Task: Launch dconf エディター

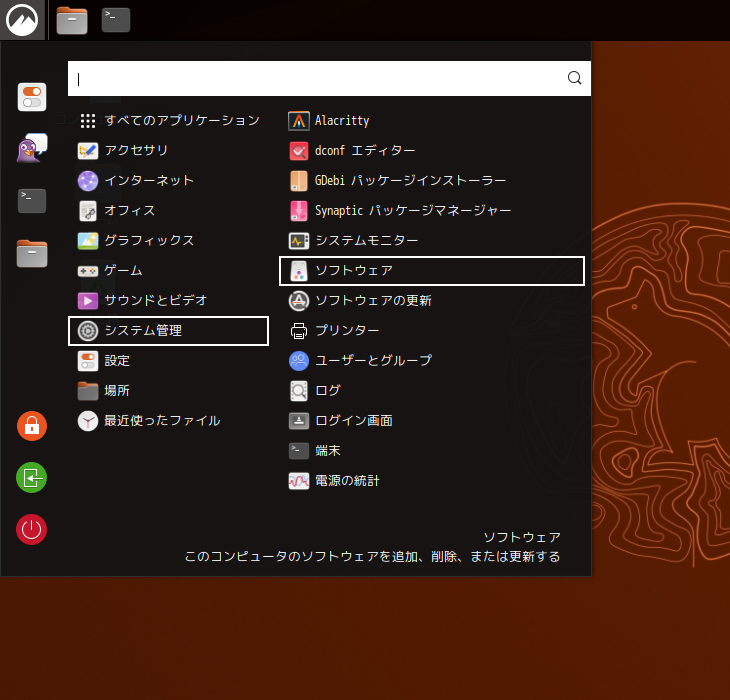Action: [x=432, y=151]
